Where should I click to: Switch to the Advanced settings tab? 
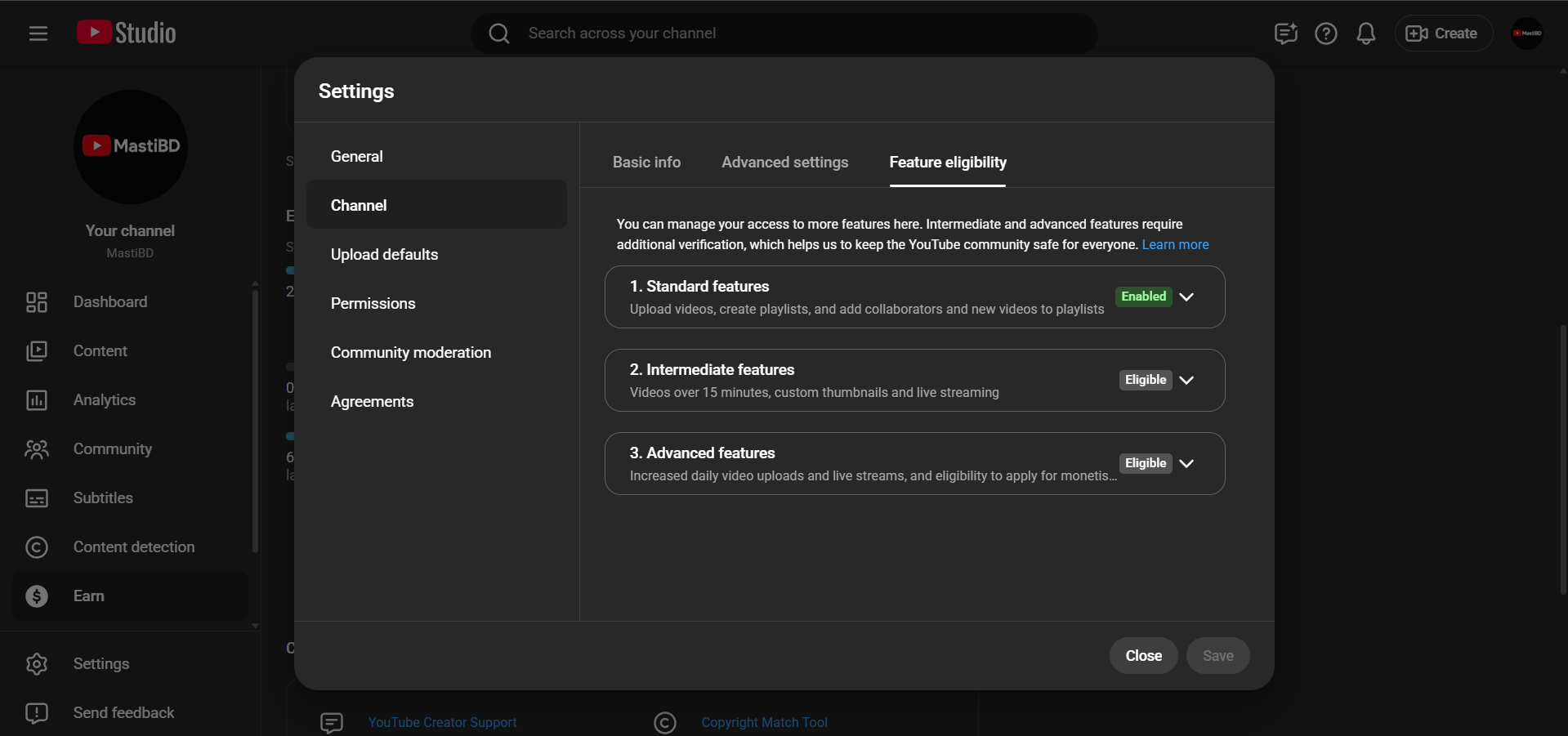(784, 163)
